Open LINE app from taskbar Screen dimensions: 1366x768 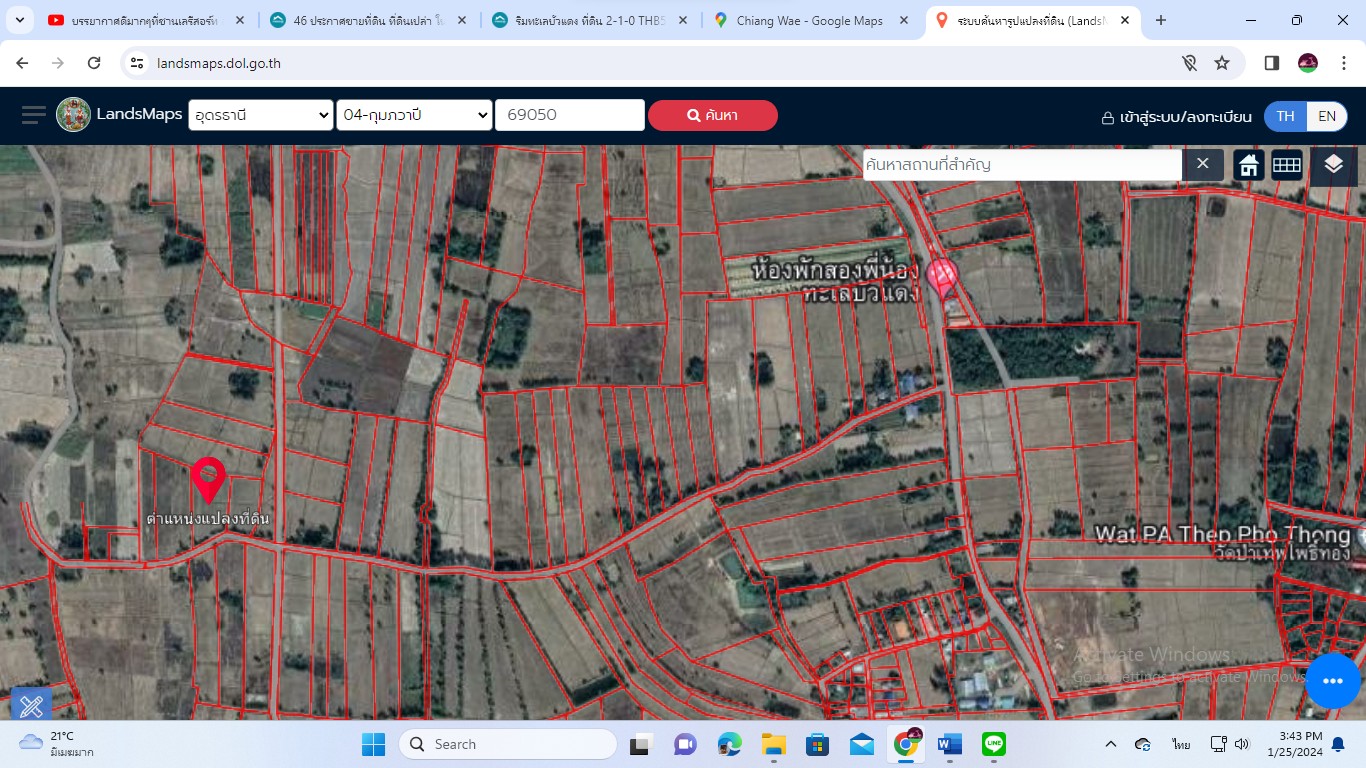tap(994, 744)
